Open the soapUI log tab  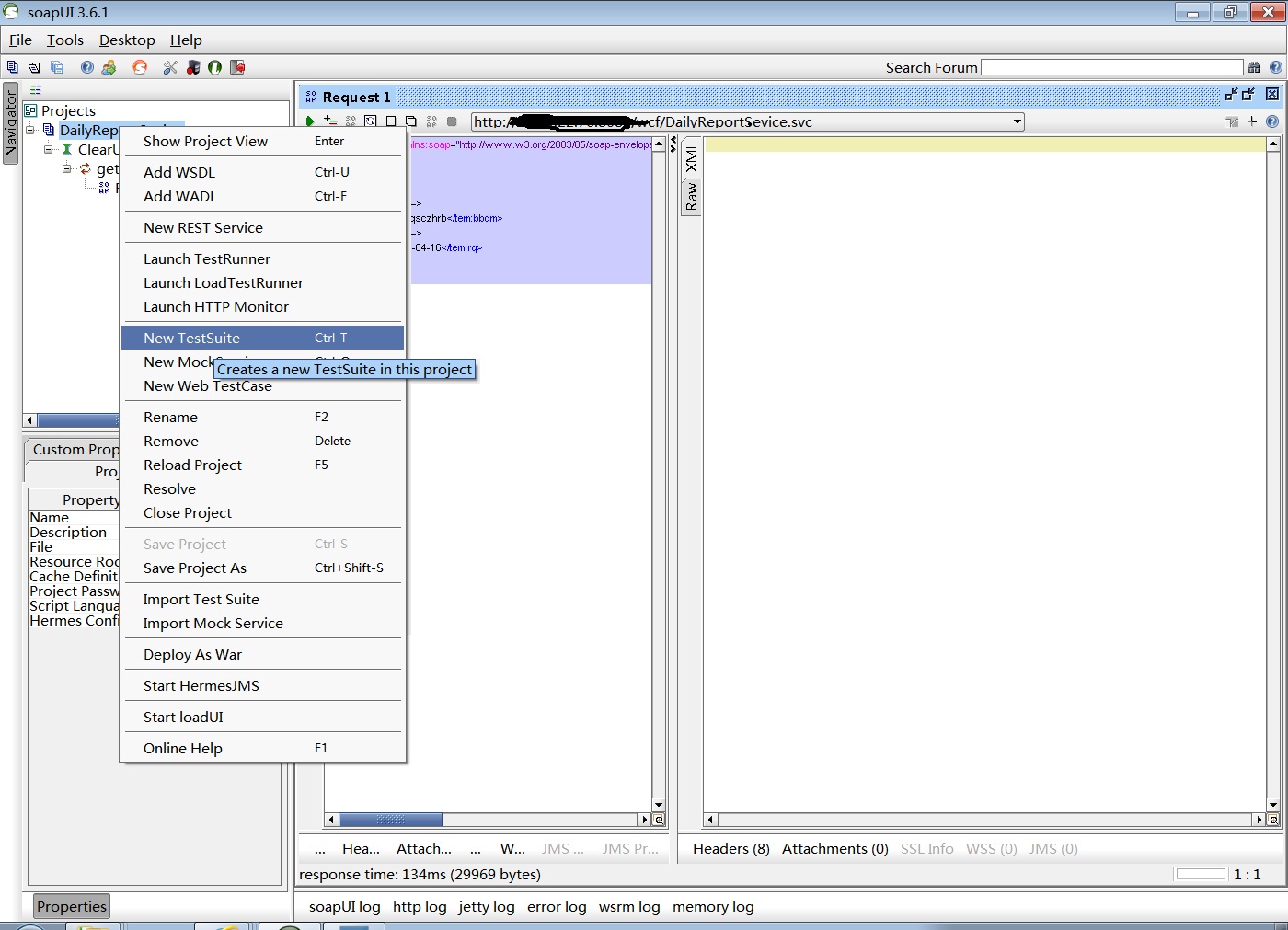click(344, 906)
